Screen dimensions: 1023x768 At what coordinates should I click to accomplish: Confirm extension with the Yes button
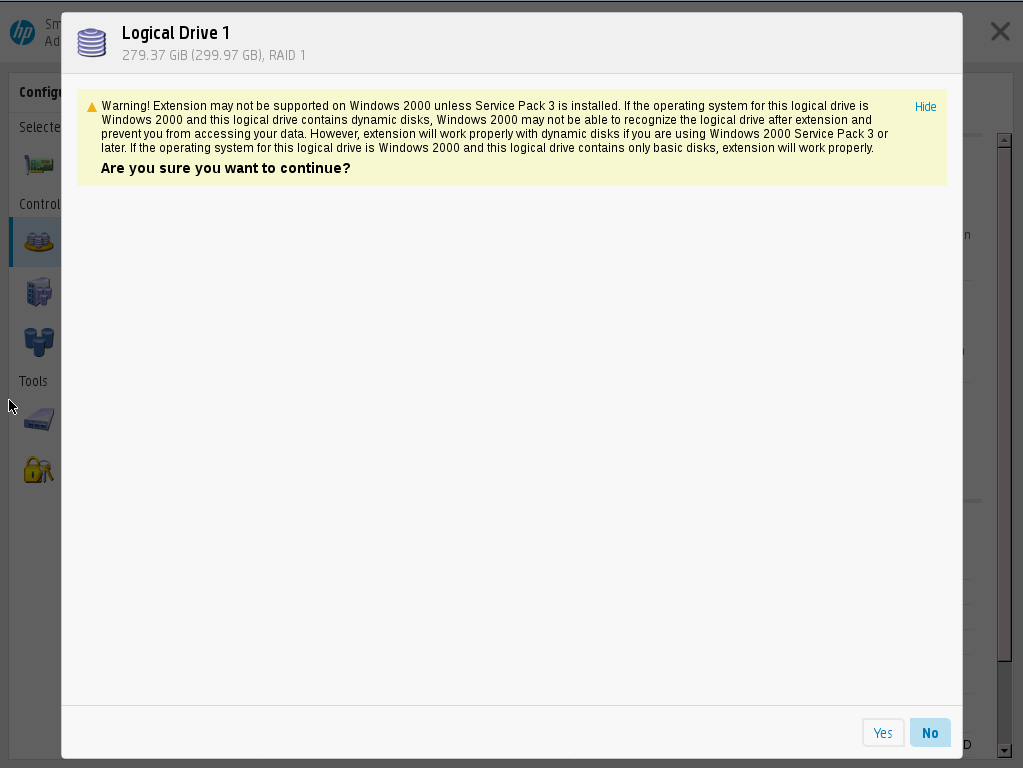click(x=883, y=733)
